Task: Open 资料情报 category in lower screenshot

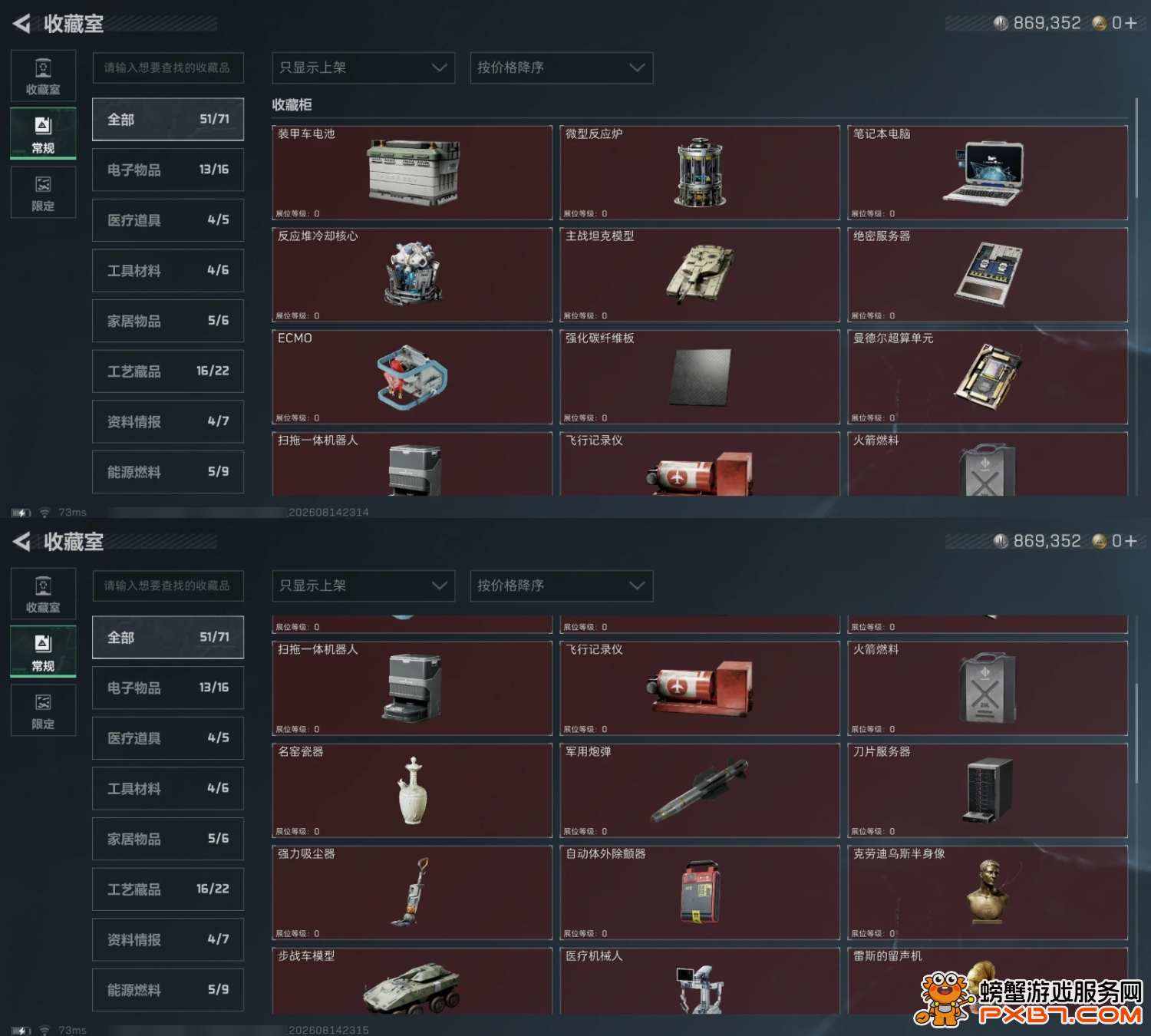Action: (168, 939)
